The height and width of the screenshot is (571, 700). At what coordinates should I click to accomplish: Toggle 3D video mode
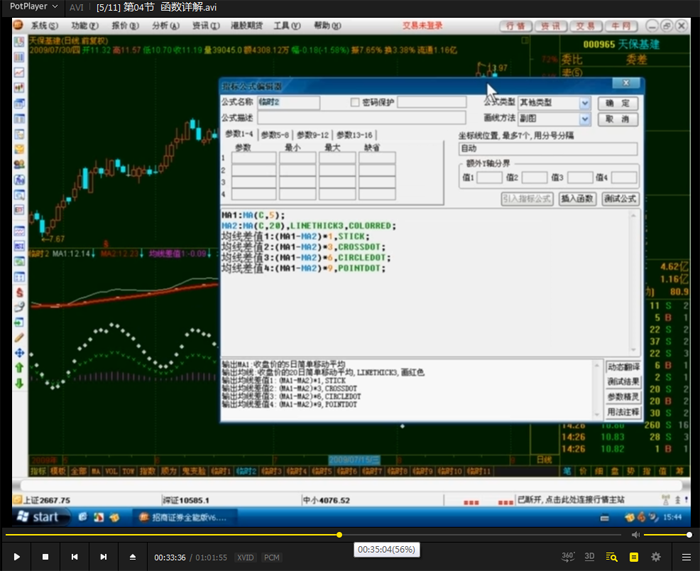(x=589, y=556)
